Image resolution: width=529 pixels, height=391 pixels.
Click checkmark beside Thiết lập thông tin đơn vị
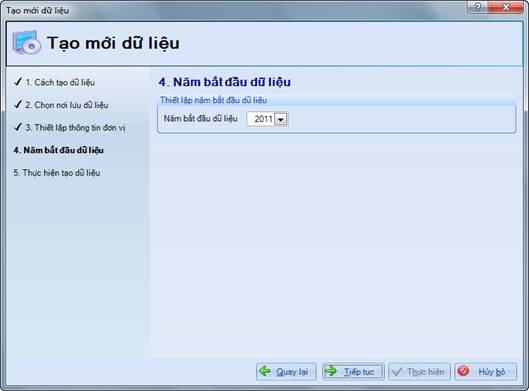point(18,127)
